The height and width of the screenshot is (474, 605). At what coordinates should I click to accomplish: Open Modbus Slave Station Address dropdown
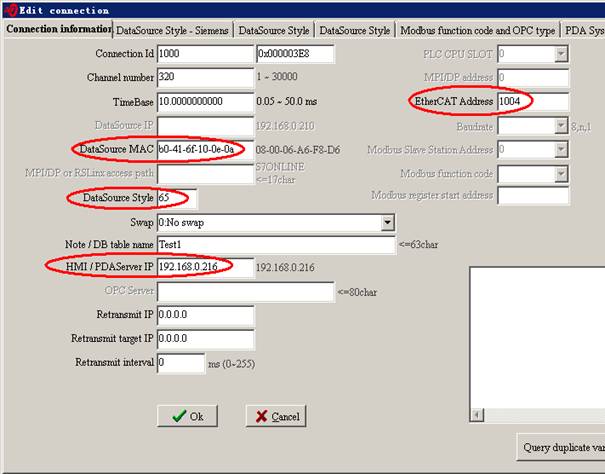pyautogui.click(x=561, y=149)
